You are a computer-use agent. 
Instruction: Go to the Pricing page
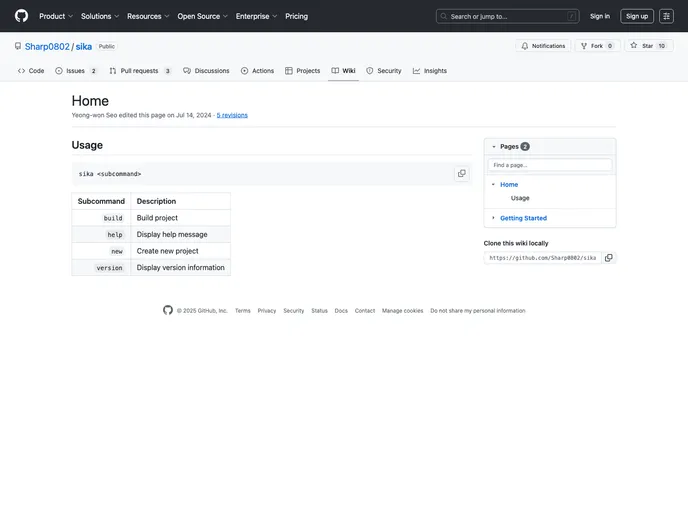296,16
